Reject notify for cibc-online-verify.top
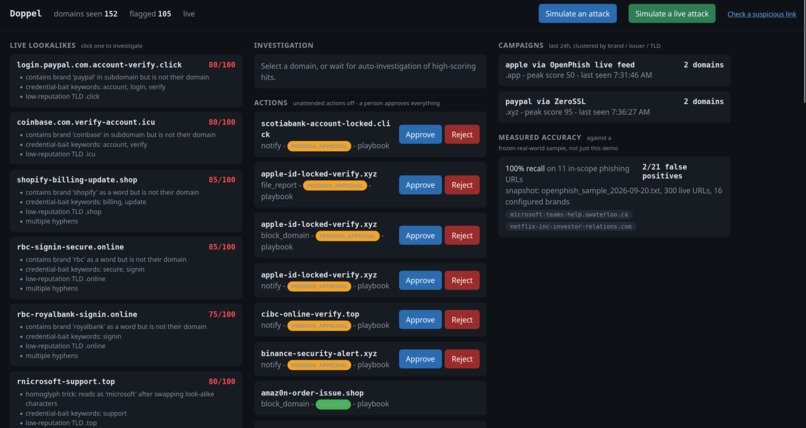Viewport: 806px width, 428px height. (462, 320)
